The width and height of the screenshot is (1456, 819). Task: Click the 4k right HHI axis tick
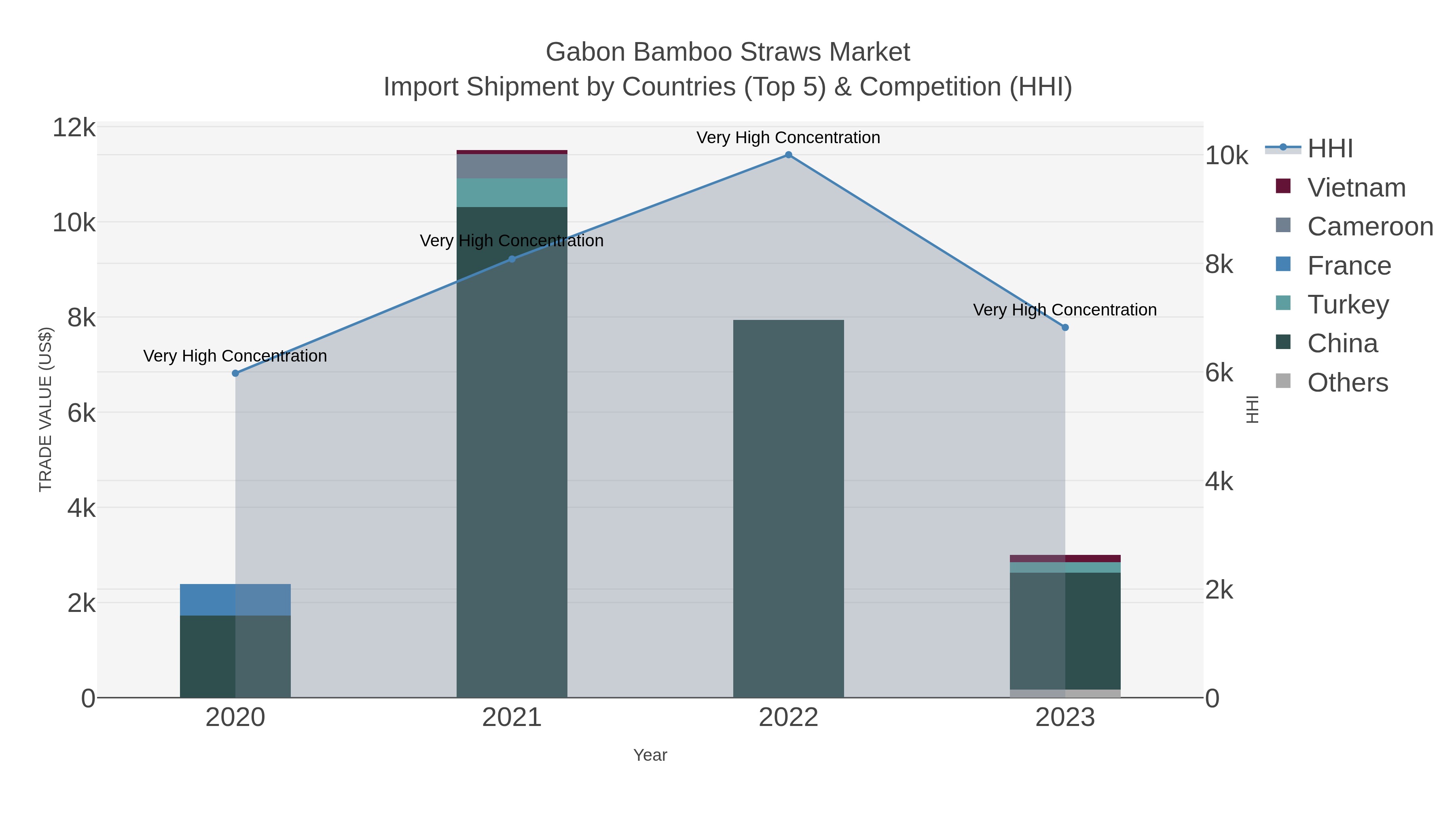click(1219, 481)
